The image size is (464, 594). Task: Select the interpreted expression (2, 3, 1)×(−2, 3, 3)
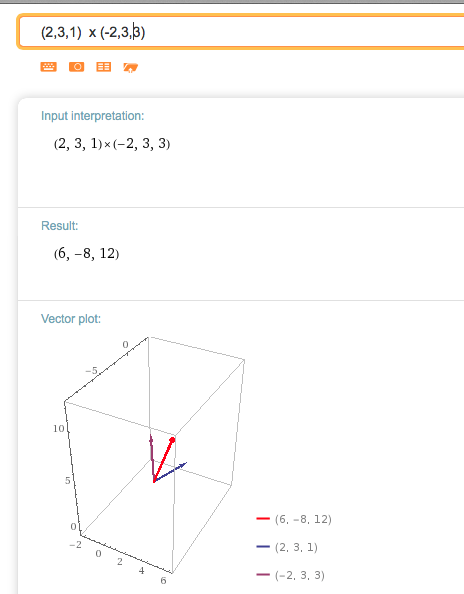click(x=112, y=144)
